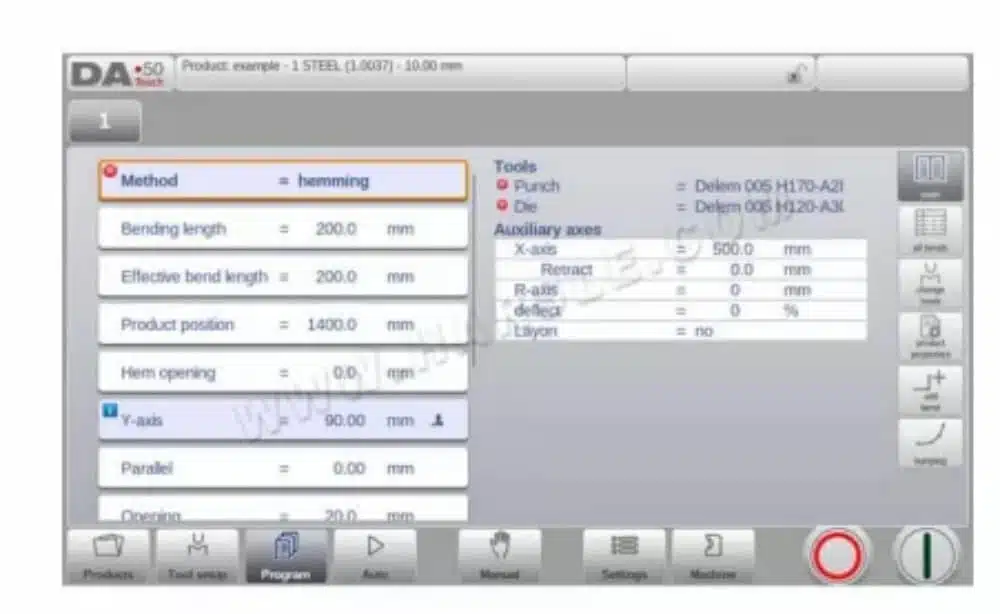Tap the red indicator beside Die
1000x614 pixels.
(x=503, y=205)
